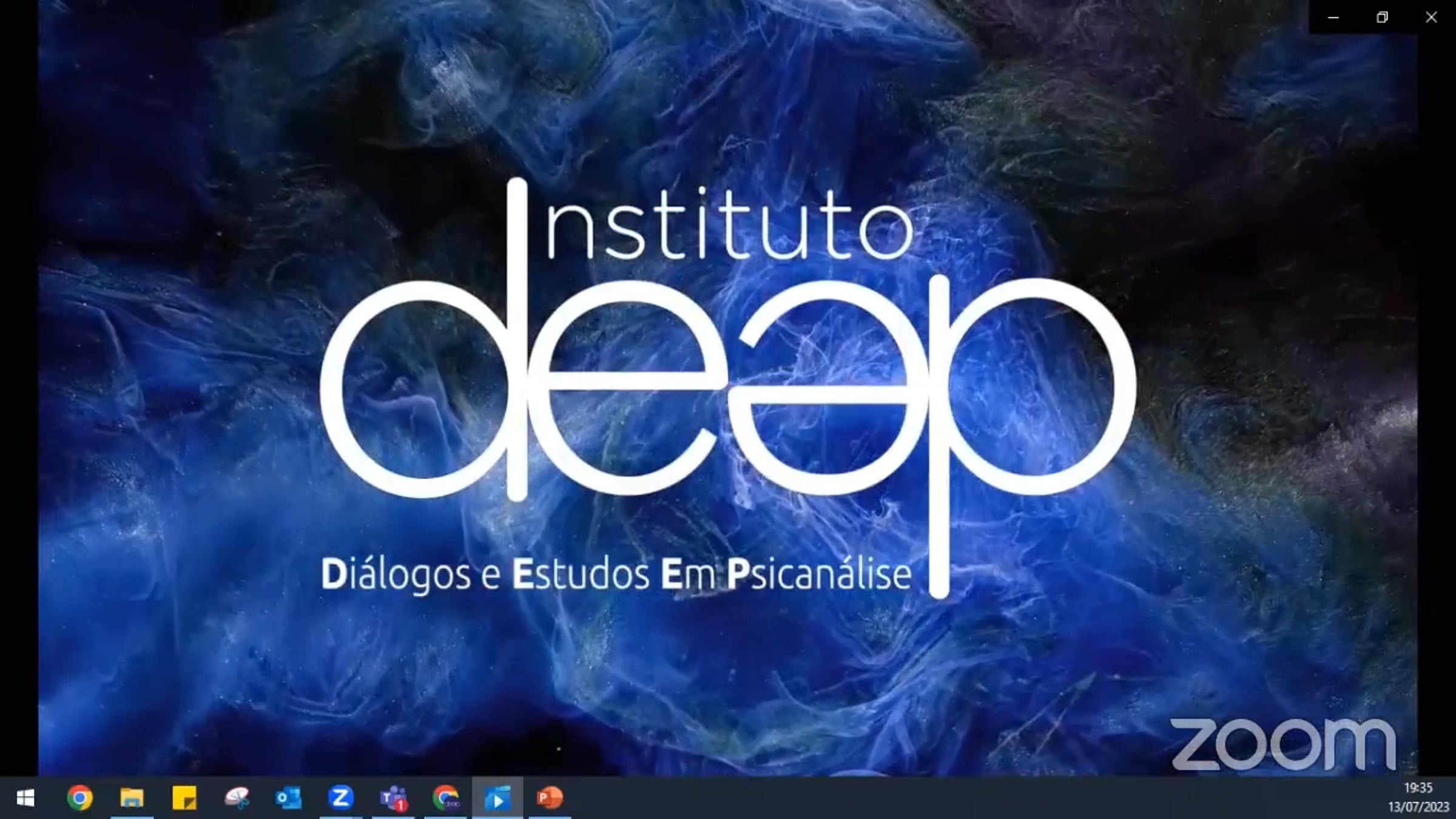Open File Explorer from the taskbar
This screenshot has height=819, width=1456.
coord(132,798)
